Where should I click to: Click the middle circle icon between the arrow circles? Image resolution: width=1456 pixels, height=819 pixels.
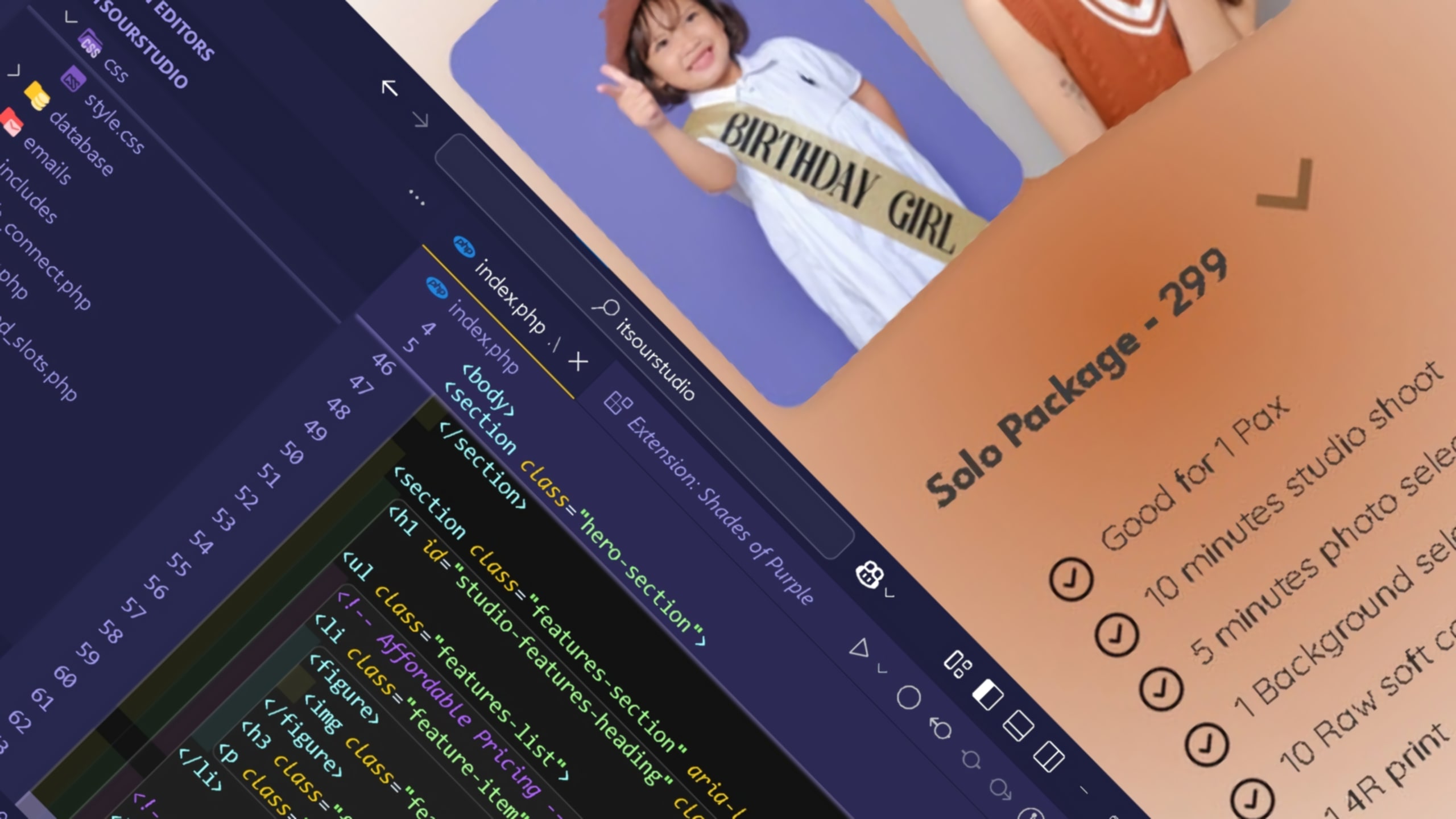pos(970,759)
